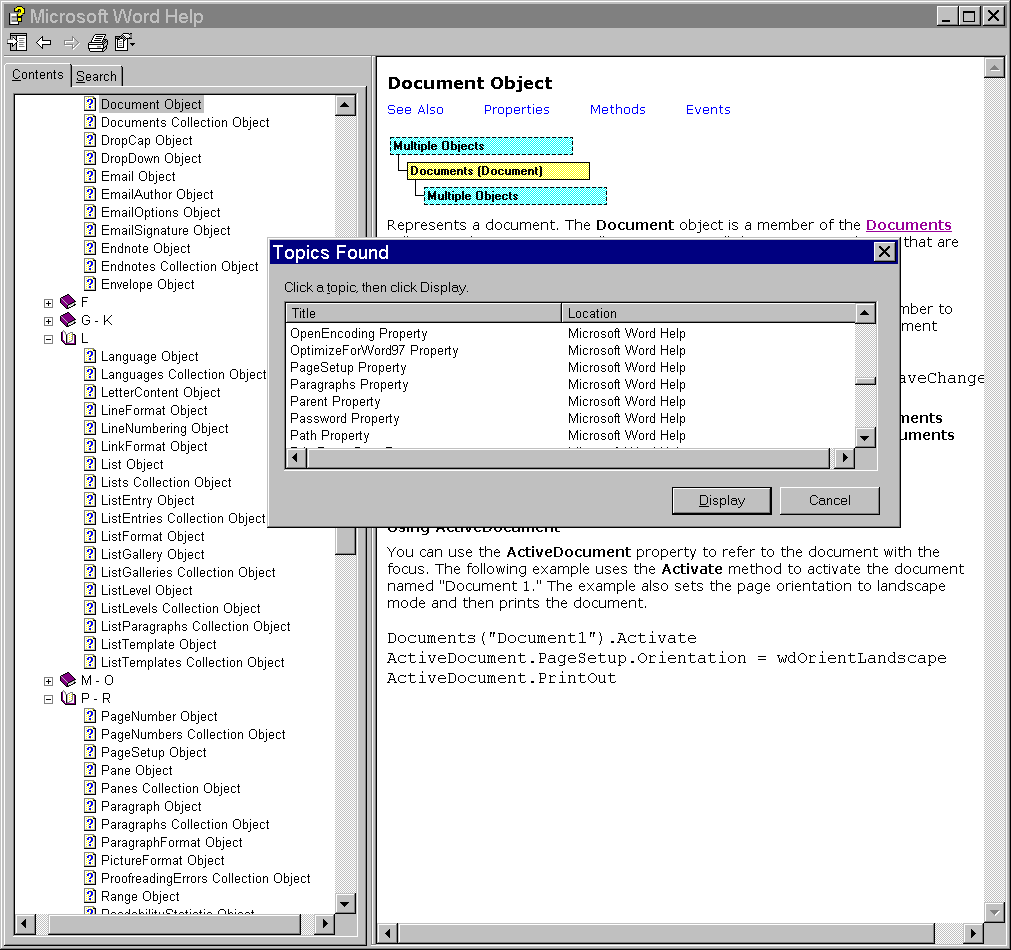This screenshot has width=1011, height=950.
Task: Expand the F section plus box
Action: (48, 302)
